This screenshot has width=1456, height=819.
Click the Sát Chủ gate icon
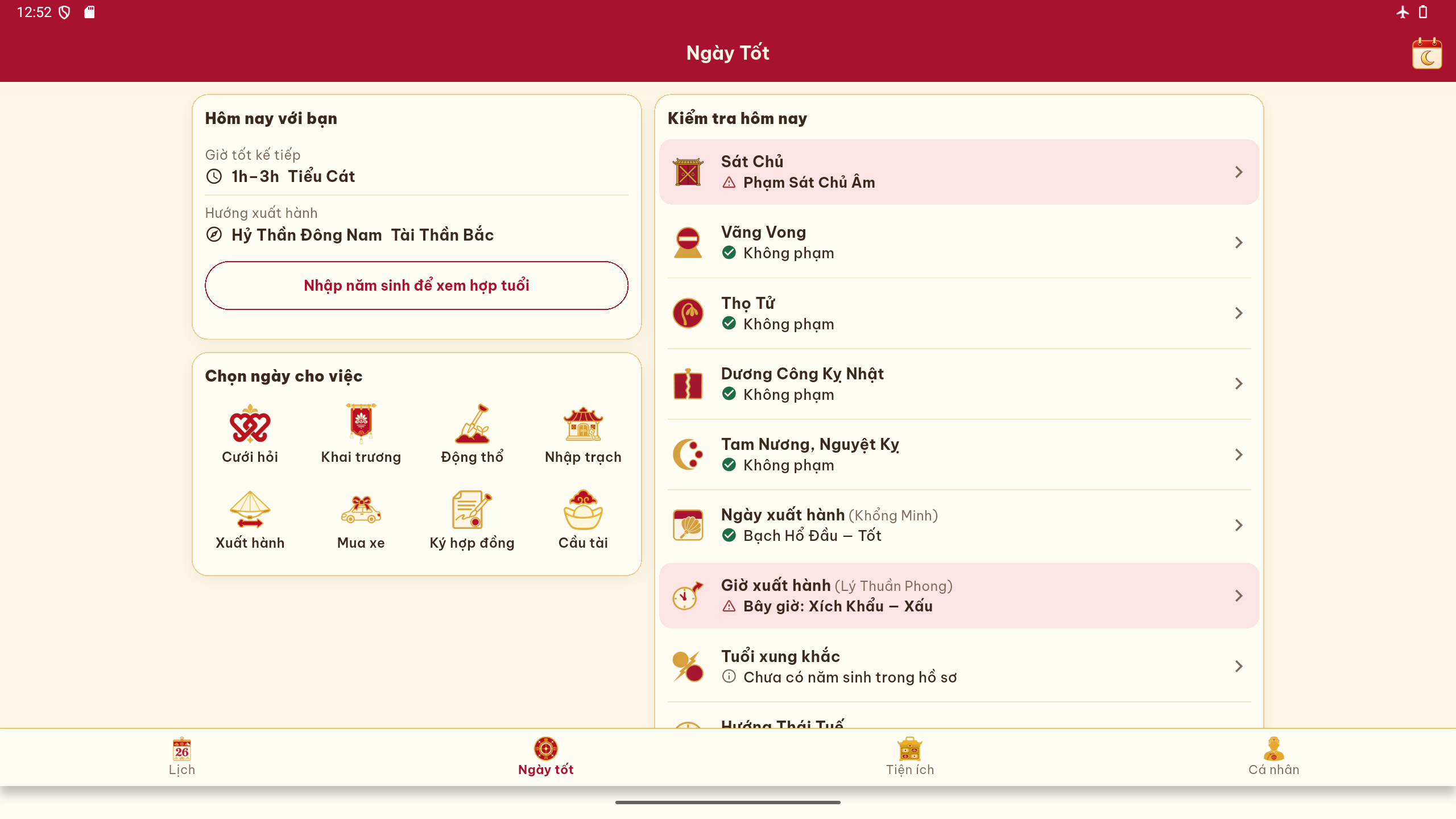(688, 172)
